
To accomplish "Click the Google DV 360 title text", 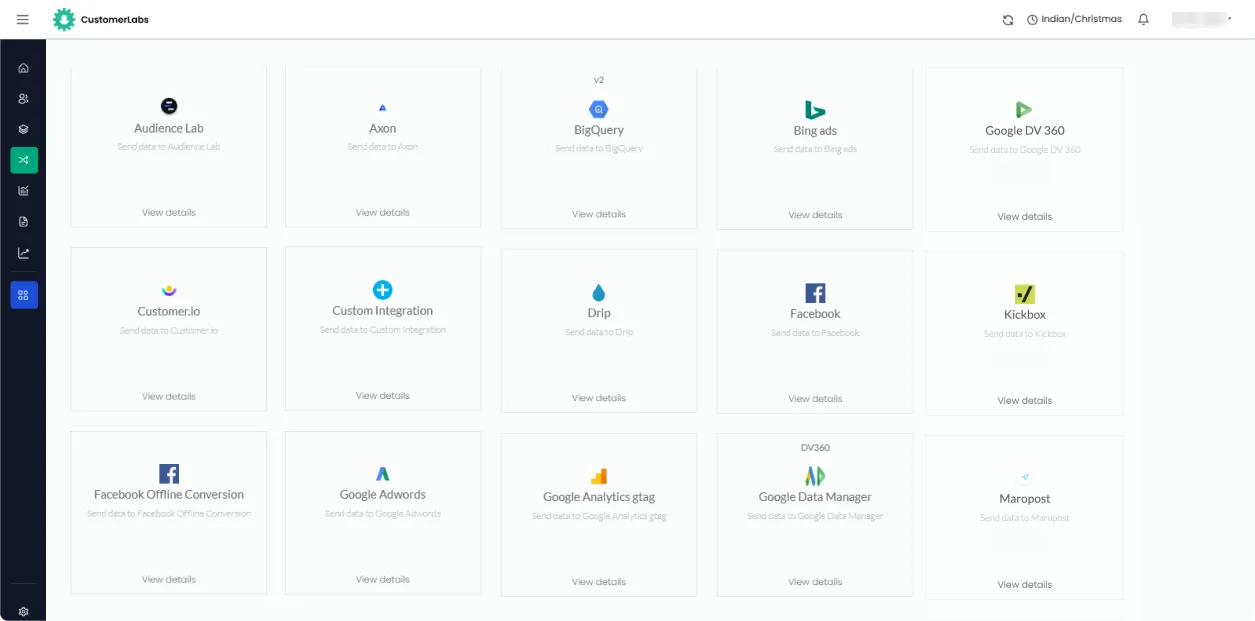I will click(1025, 131).
